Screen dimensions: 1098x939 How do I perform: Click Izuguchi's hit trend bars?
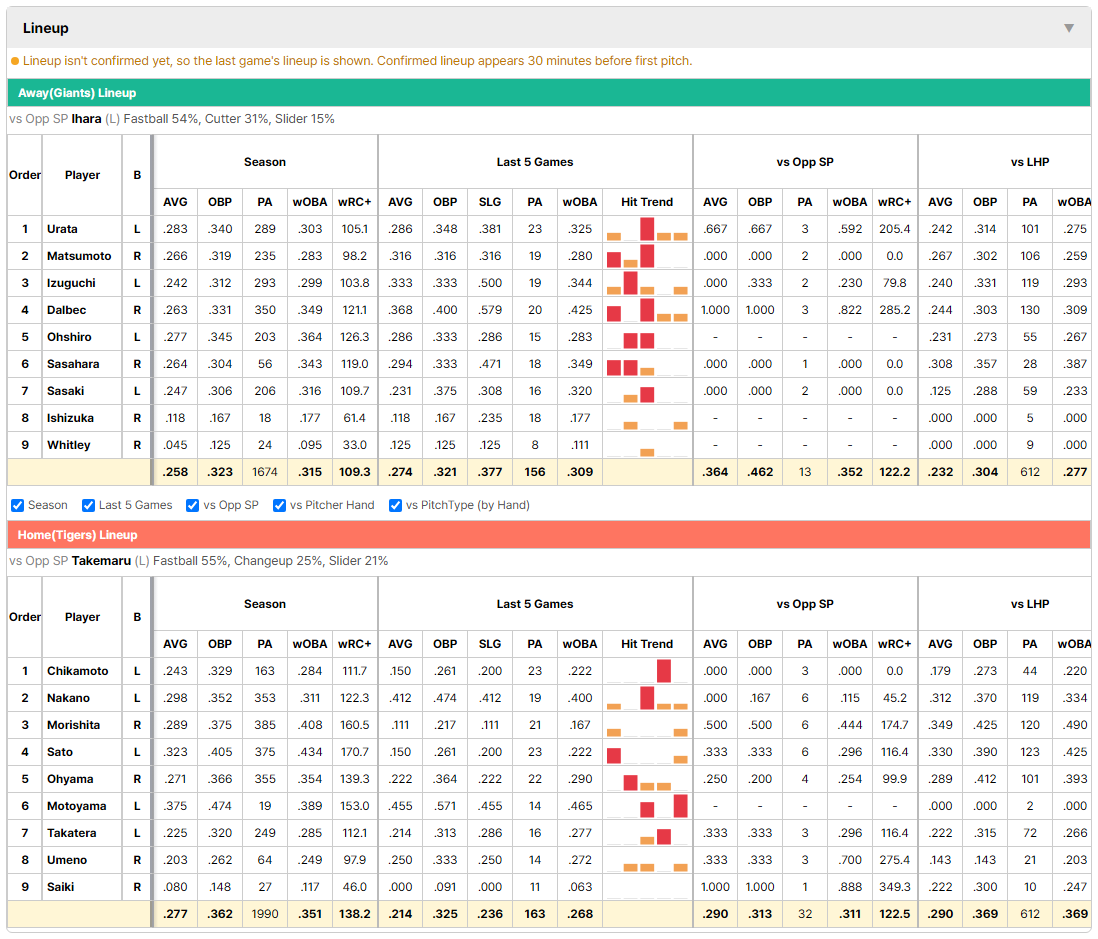point(647,283)
